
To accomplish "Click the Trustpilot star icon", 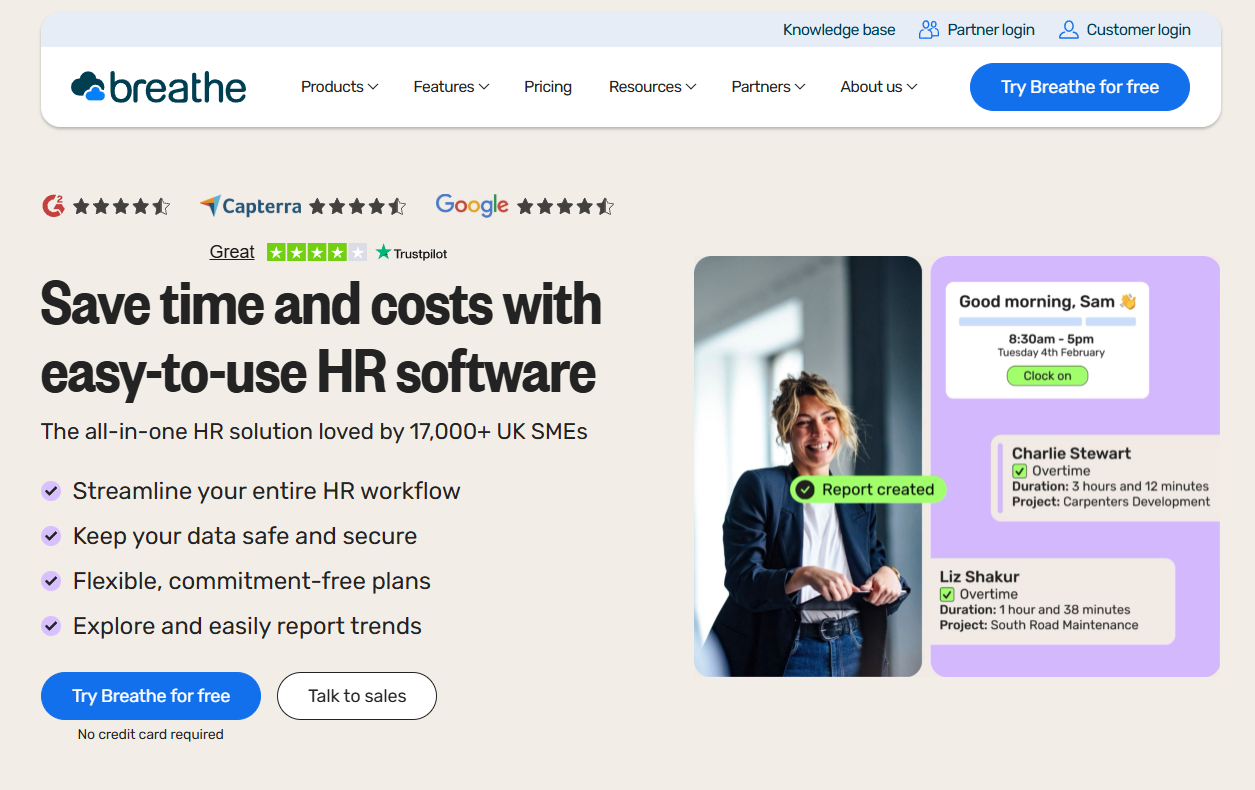I will (x=383, y=252).
